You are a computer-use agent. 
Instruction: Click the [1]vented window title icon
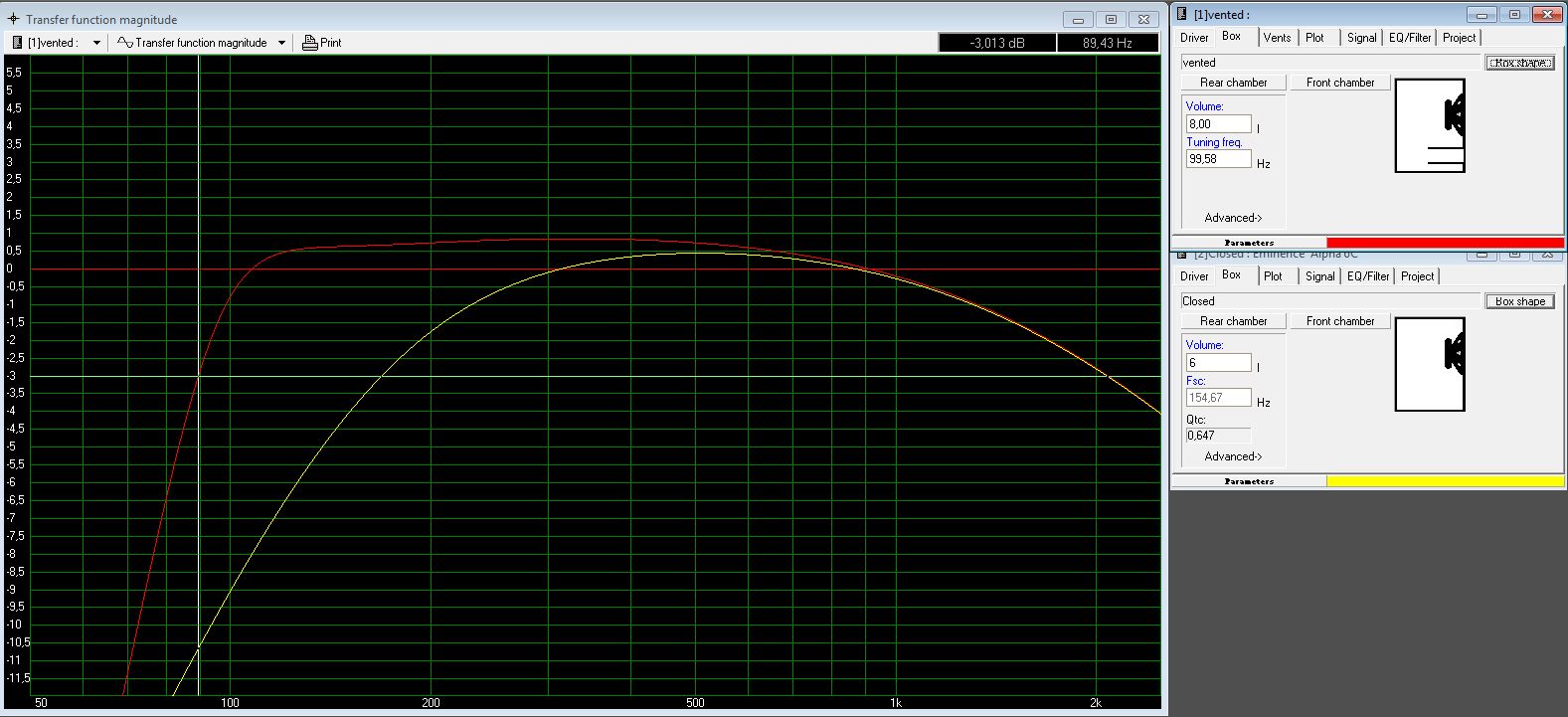pyautogui.click(x=1182, y=14)
